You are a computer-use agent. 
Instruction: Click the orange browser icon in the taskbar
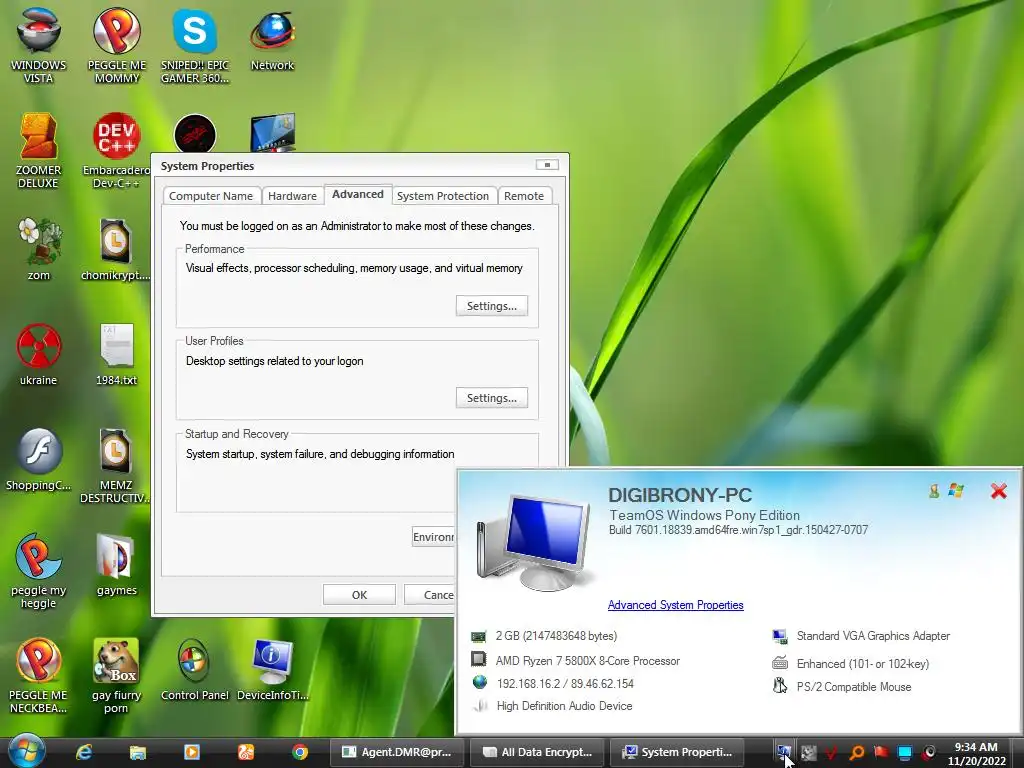click(246, 752)
